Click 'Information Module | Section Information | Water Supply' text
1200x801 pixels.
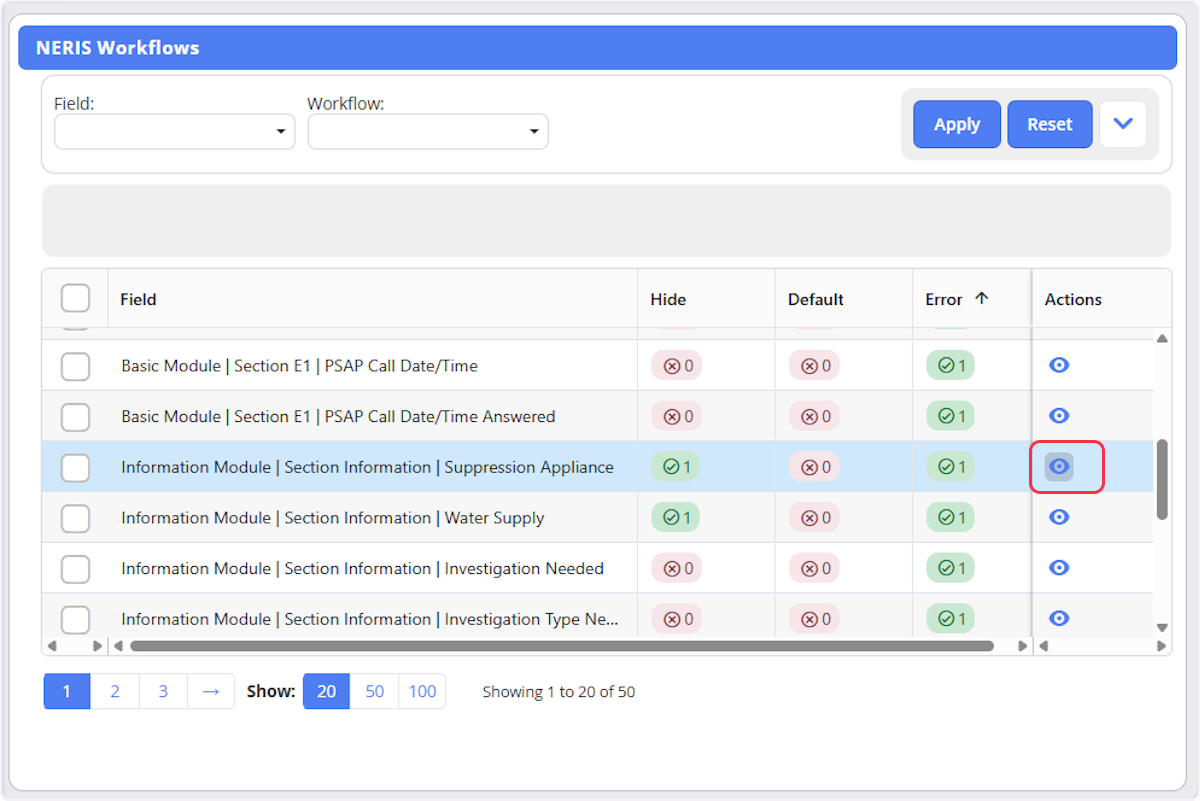point(333,518)
